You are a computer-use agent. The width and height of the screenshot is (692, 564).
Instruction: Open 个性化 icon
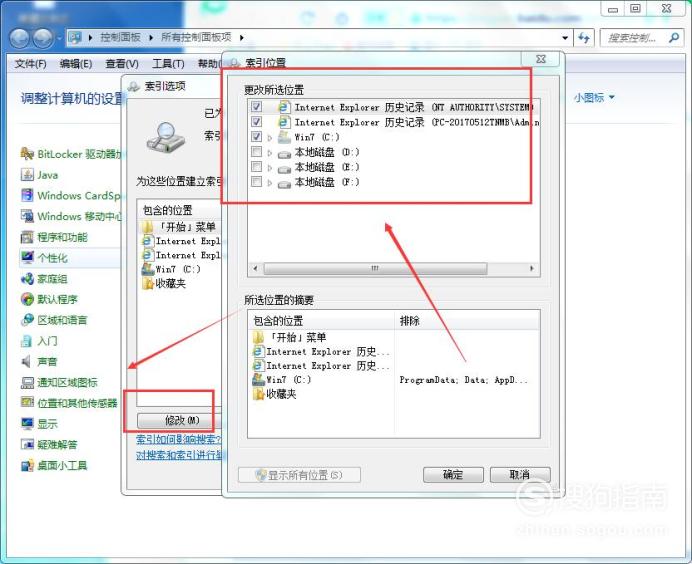27,258
